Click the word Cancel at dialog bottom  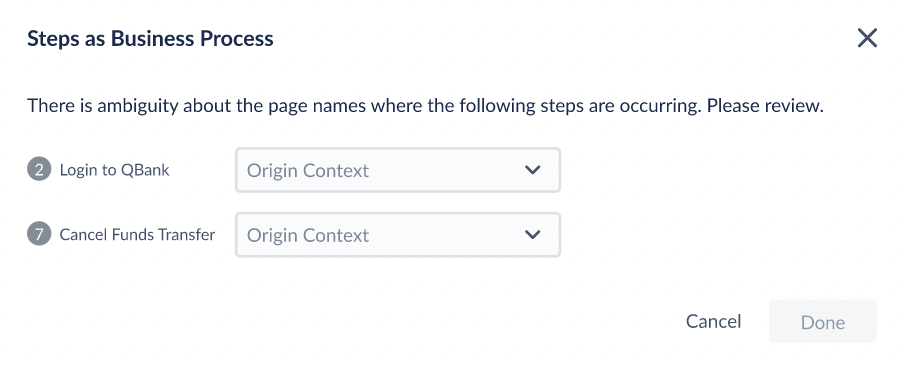tap(713, 321)
